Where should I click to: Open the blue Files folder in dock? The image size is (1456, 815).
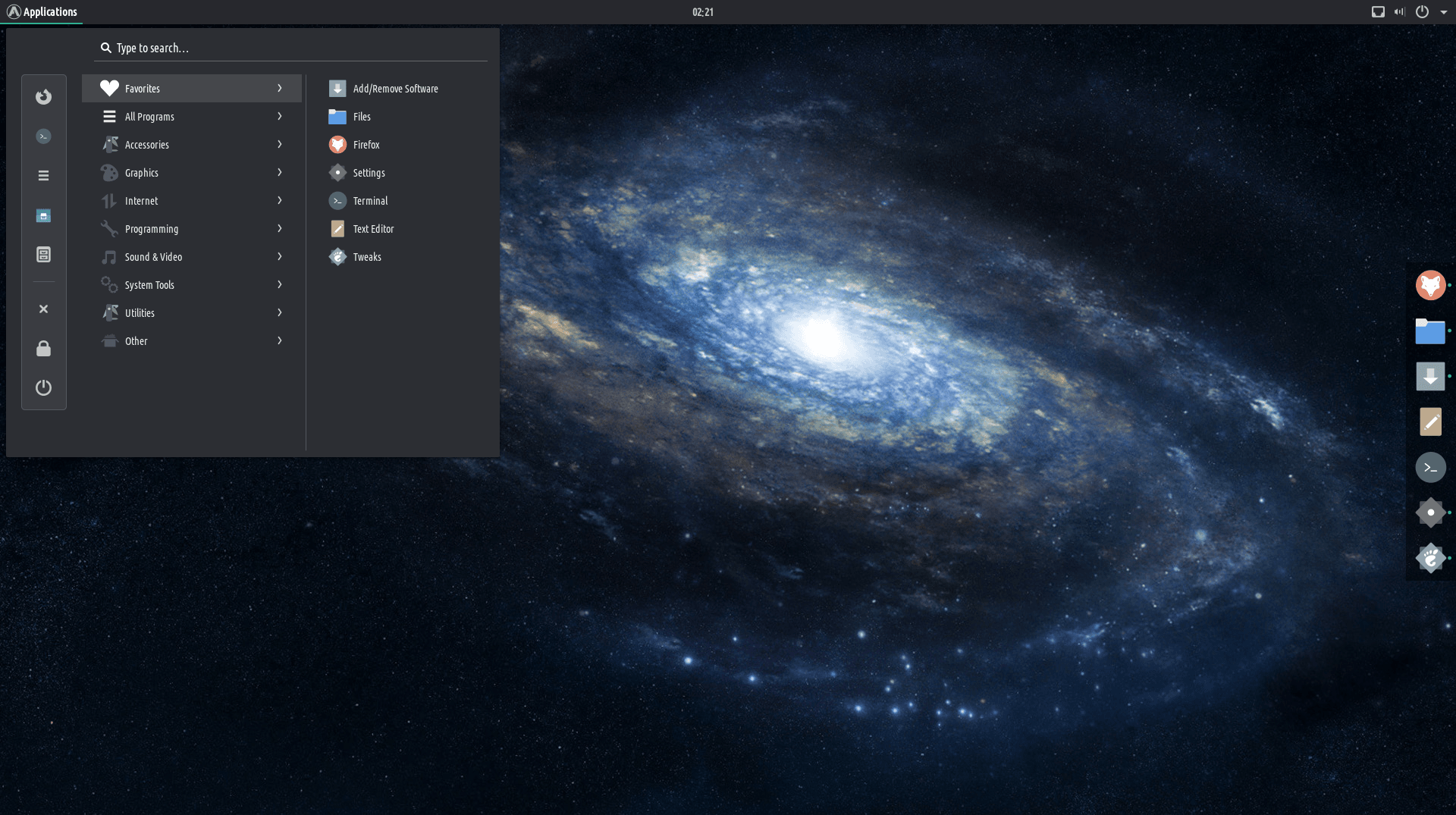(x=1430, y=331)
